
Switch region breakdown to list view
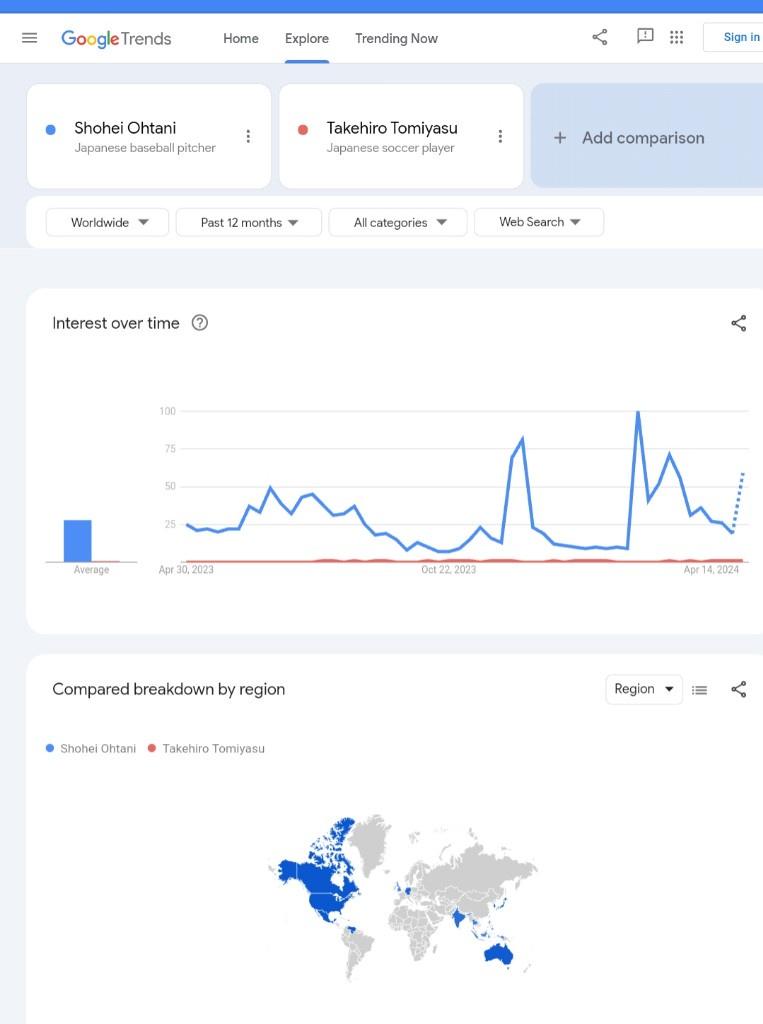pos(700,690)
